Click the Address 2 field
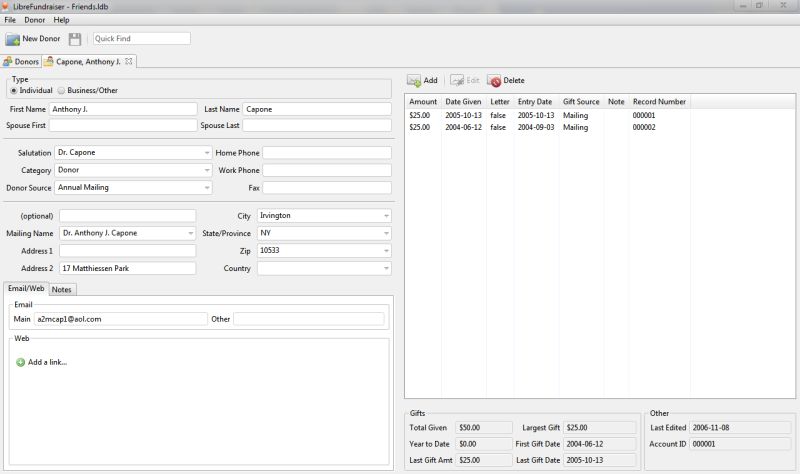Viewport: 800px width, 474px height. [128, 268]
